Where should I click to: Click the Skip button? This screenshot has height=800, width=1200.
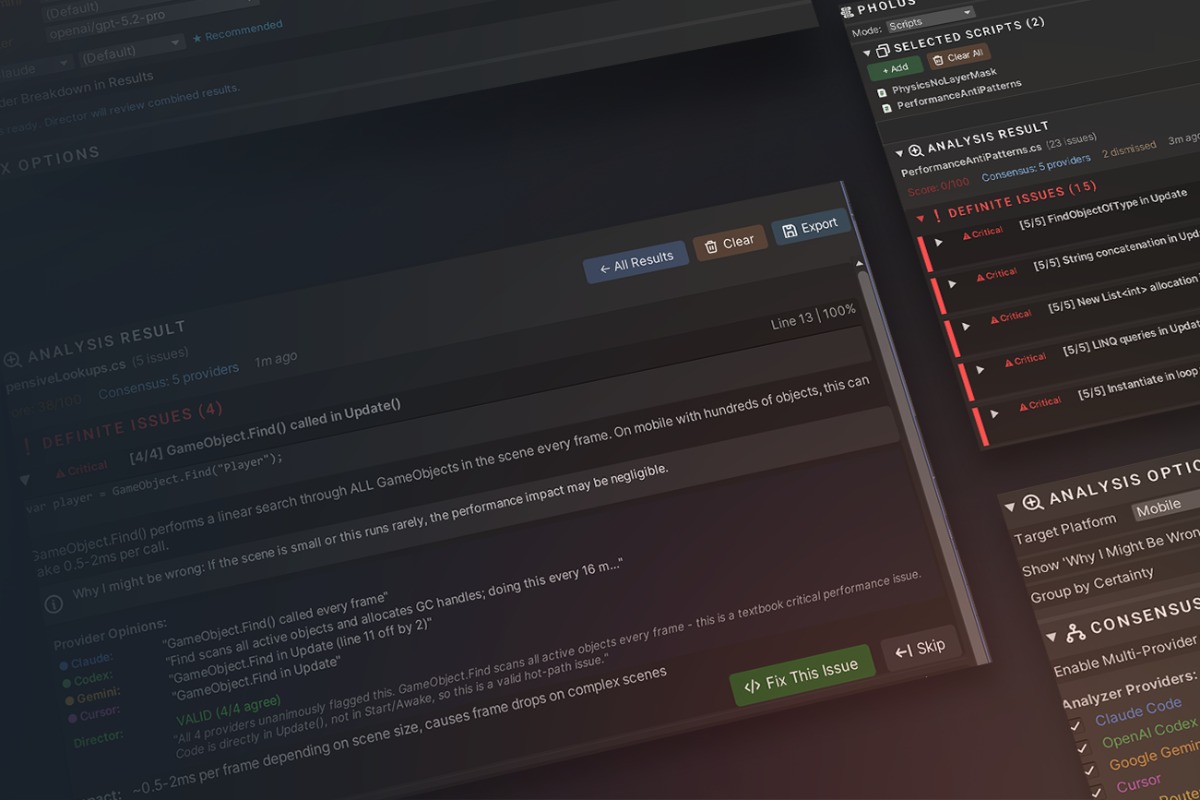920,647
